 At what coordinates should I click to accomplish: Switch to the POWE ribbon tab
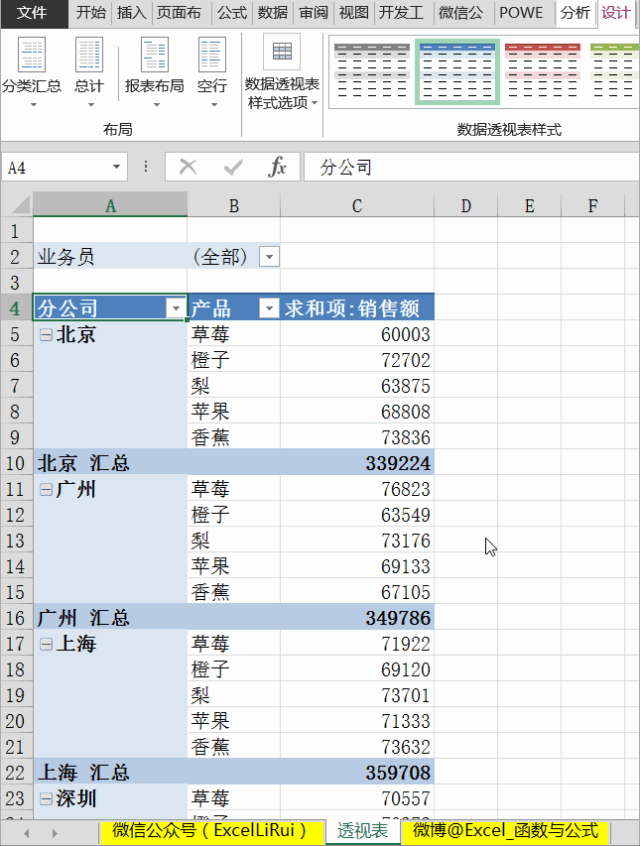[521, 13]
